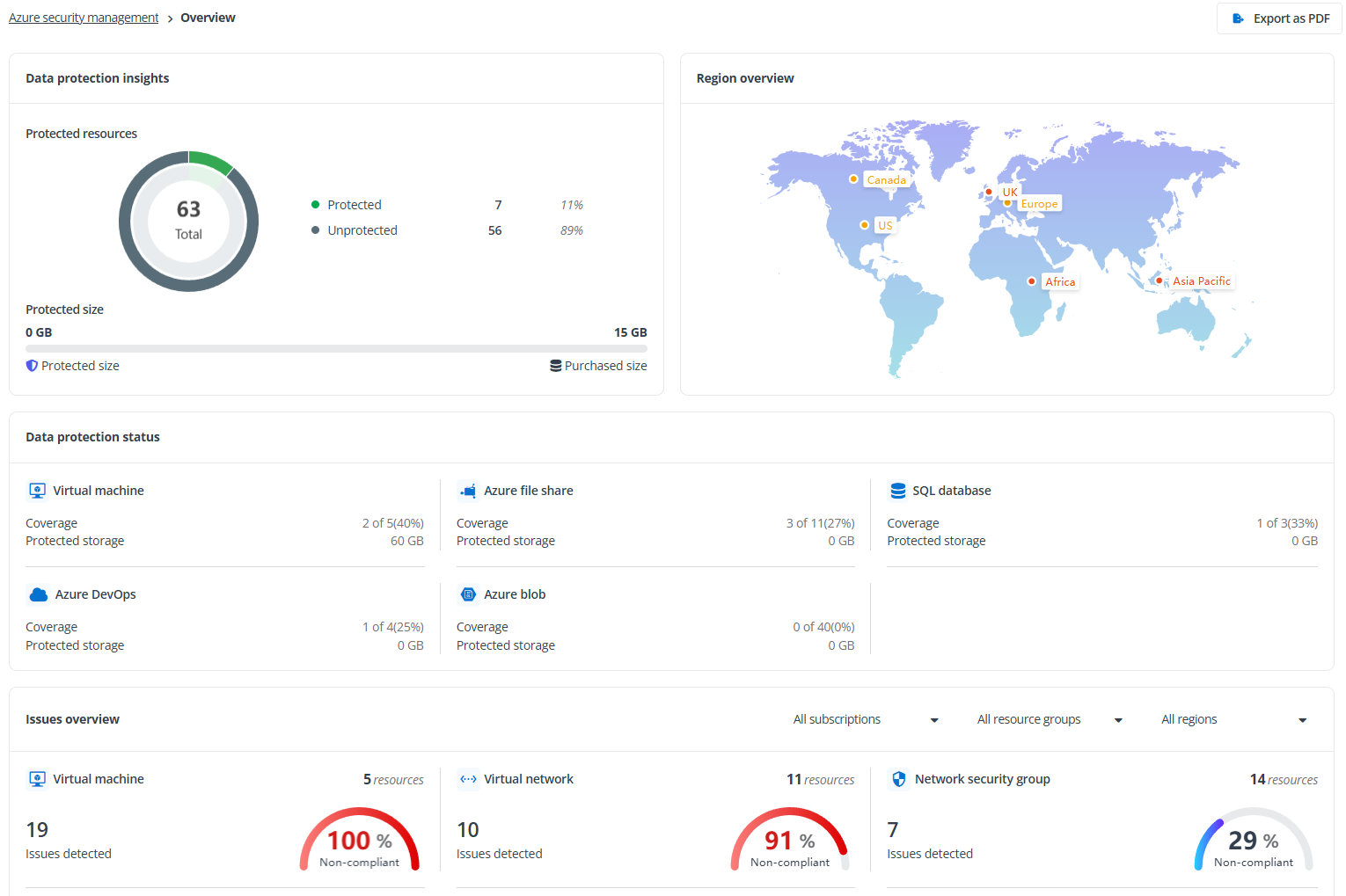Expand the All resource groups dropdown
Screen dimensions: 1346x896
[x=1049, y=718]
